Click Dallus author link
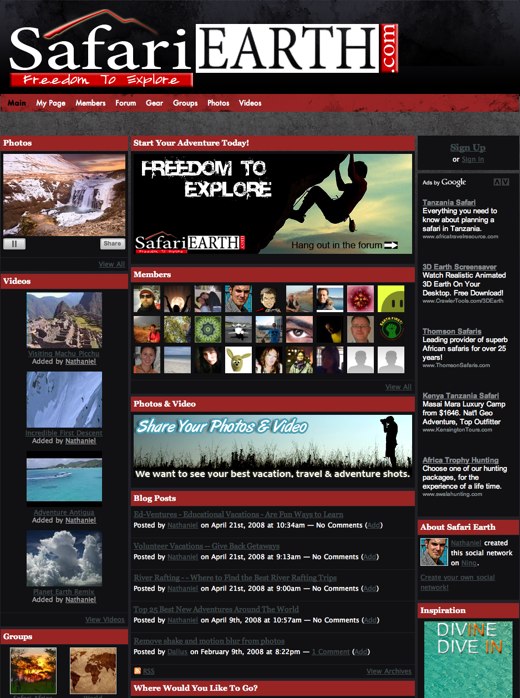Viewport: 520px width, 698px height. coord(178,652)
